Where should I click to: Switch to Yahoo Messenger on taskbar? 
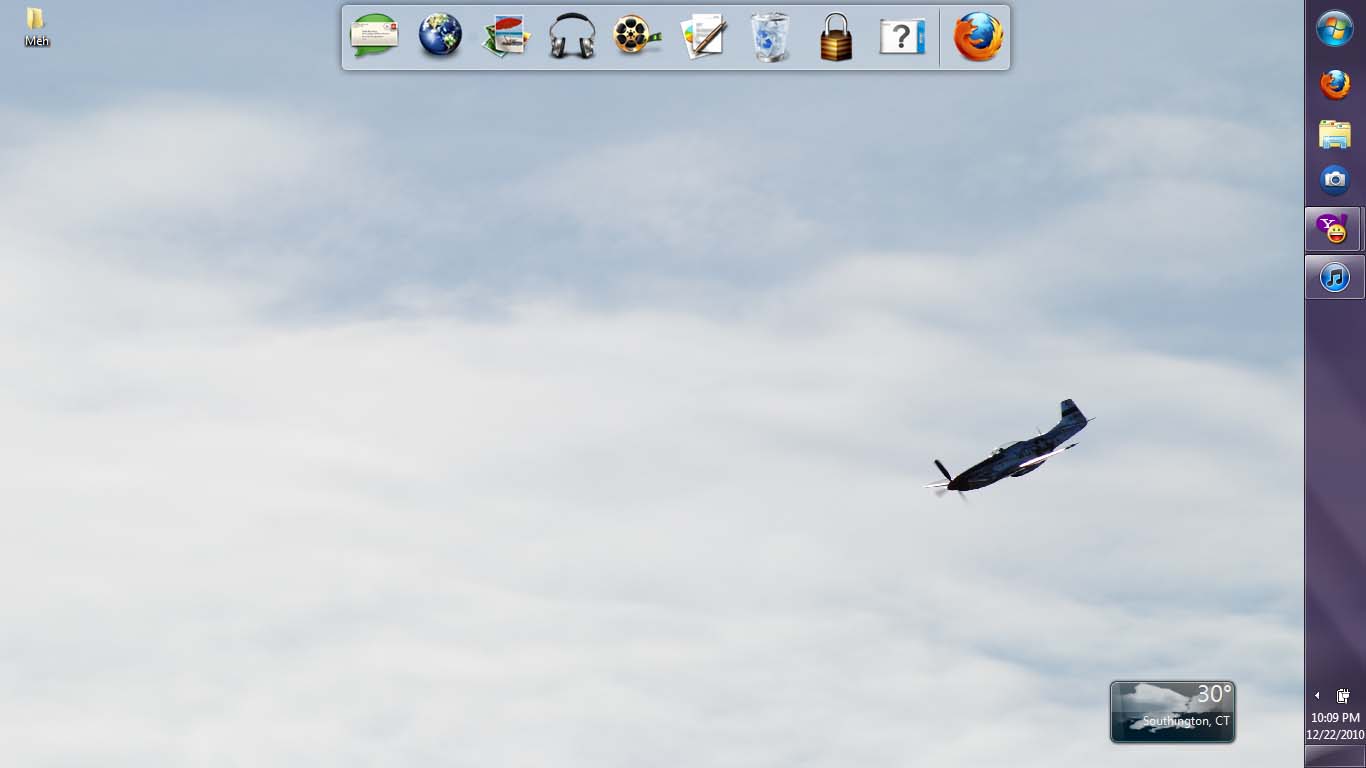(1334, 229)
